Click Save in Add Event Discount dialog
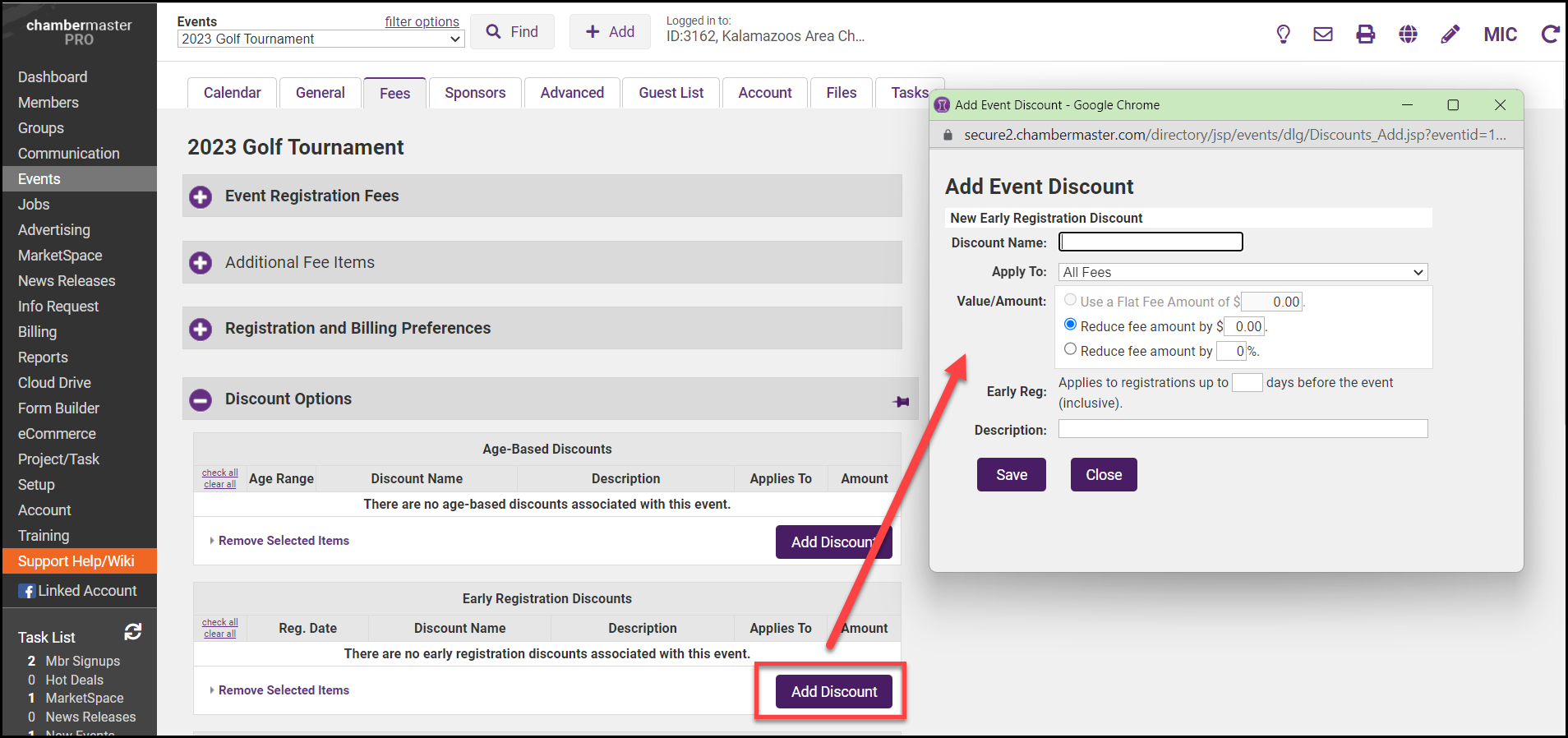Viewport: 1568px width, 738px height. point(1011,475)
